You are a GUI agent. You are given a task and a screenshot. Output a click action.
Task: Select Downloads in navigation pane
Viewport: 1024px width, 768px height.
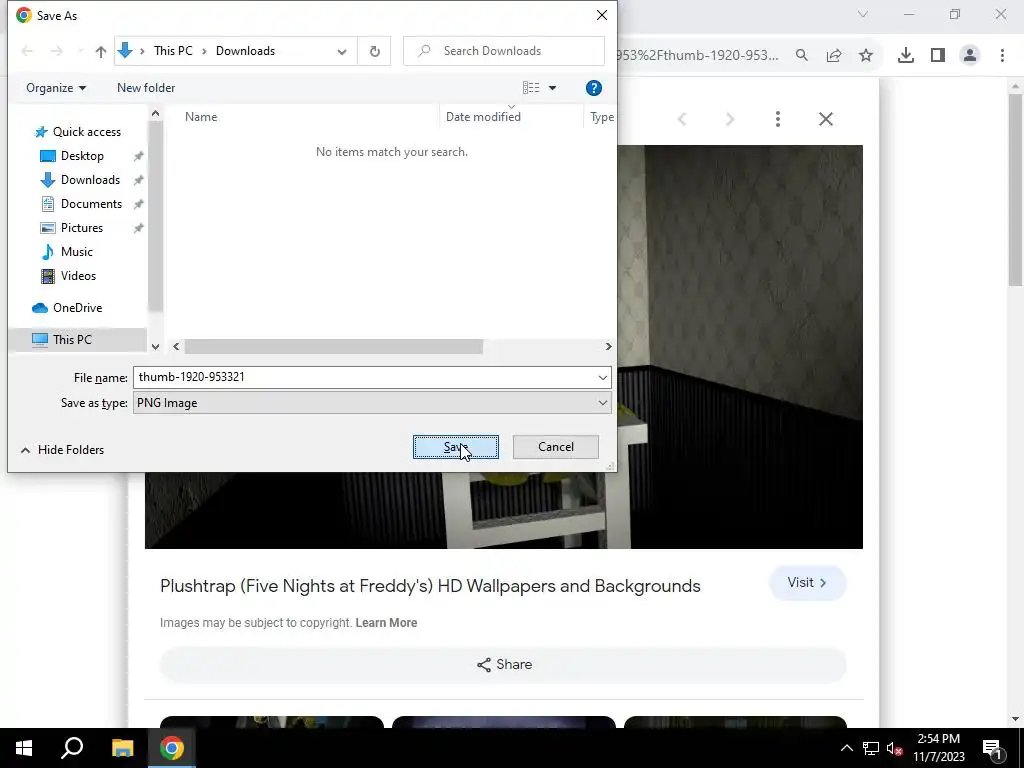pyautogui.click(x=90, y=180)
